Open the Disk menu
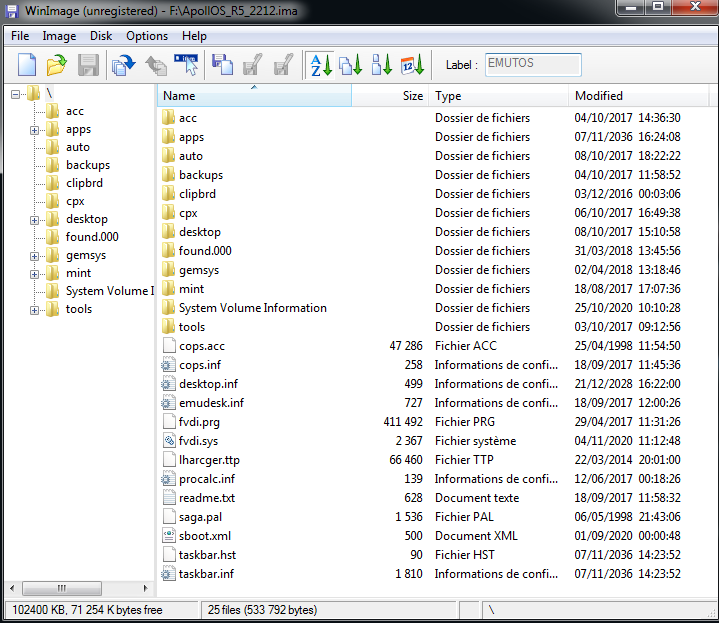This screenshot has height=623, width=719. (101, 36)
